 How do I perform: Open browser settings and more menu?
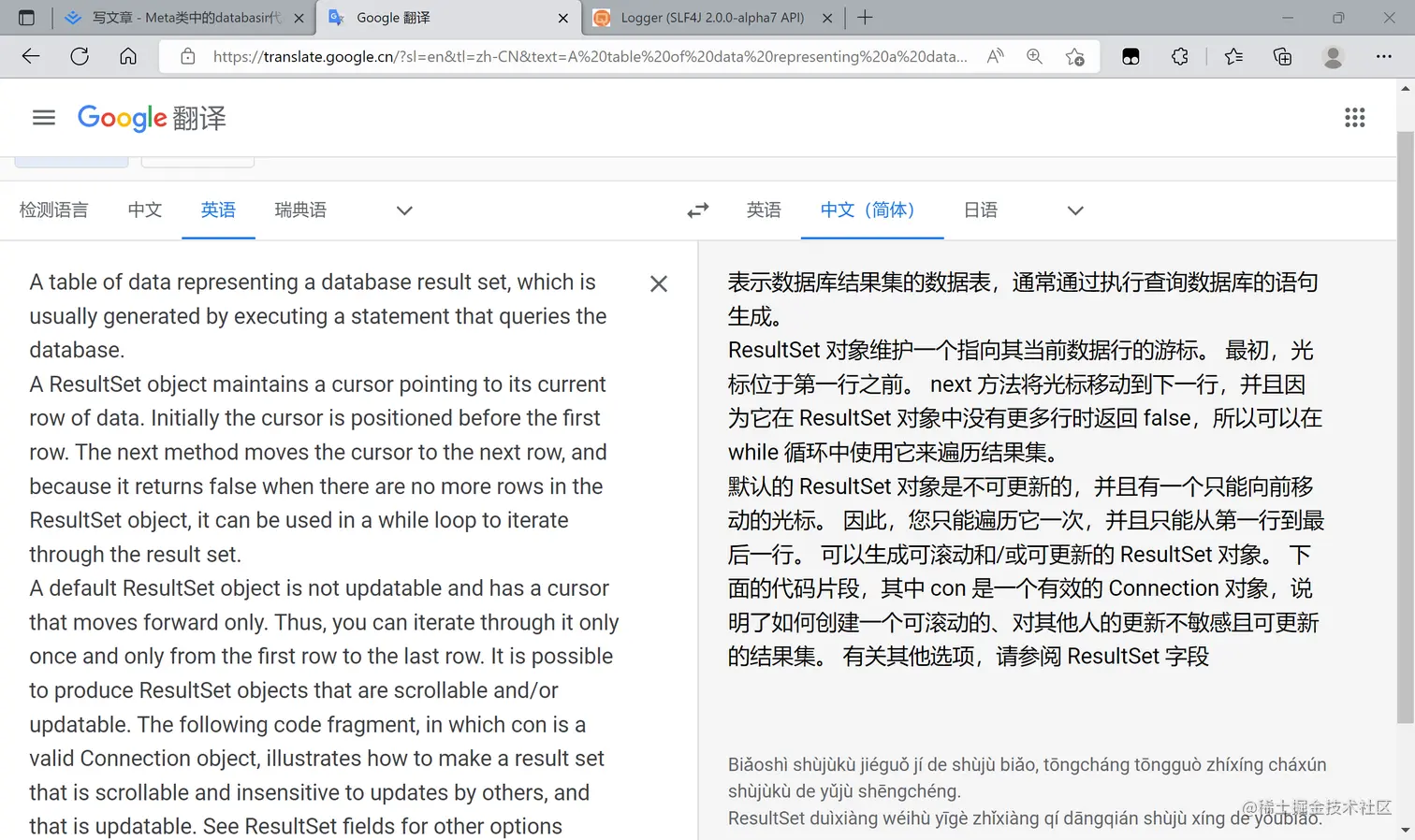click(1383, 56)
